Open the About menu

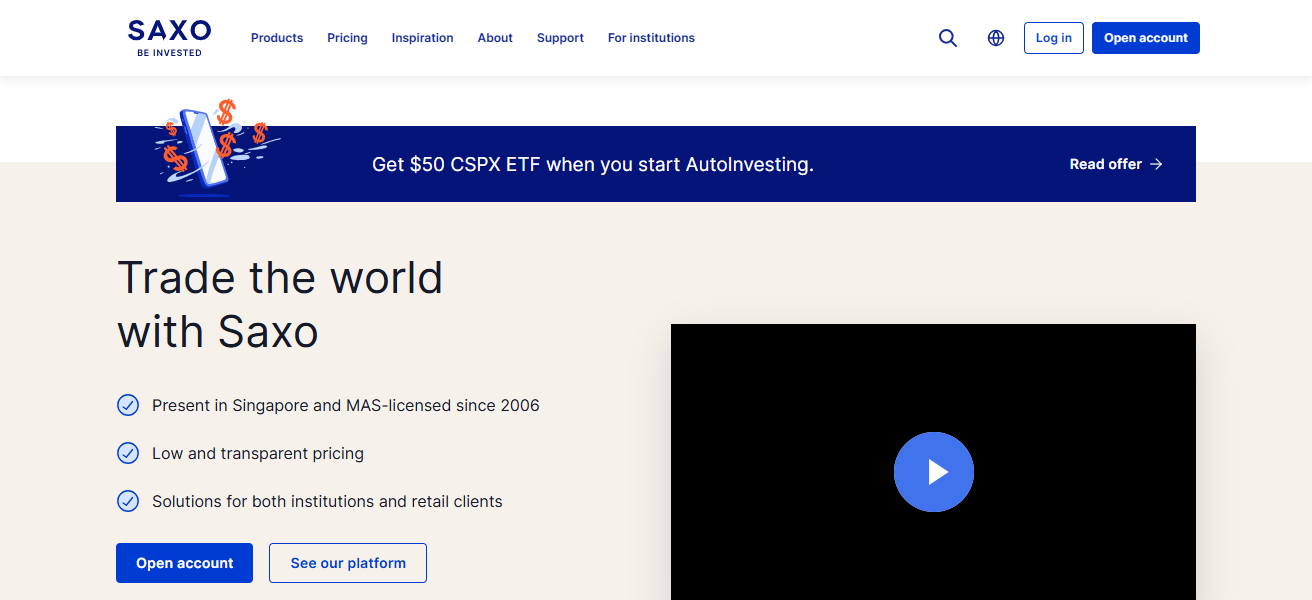click(495, 38)
